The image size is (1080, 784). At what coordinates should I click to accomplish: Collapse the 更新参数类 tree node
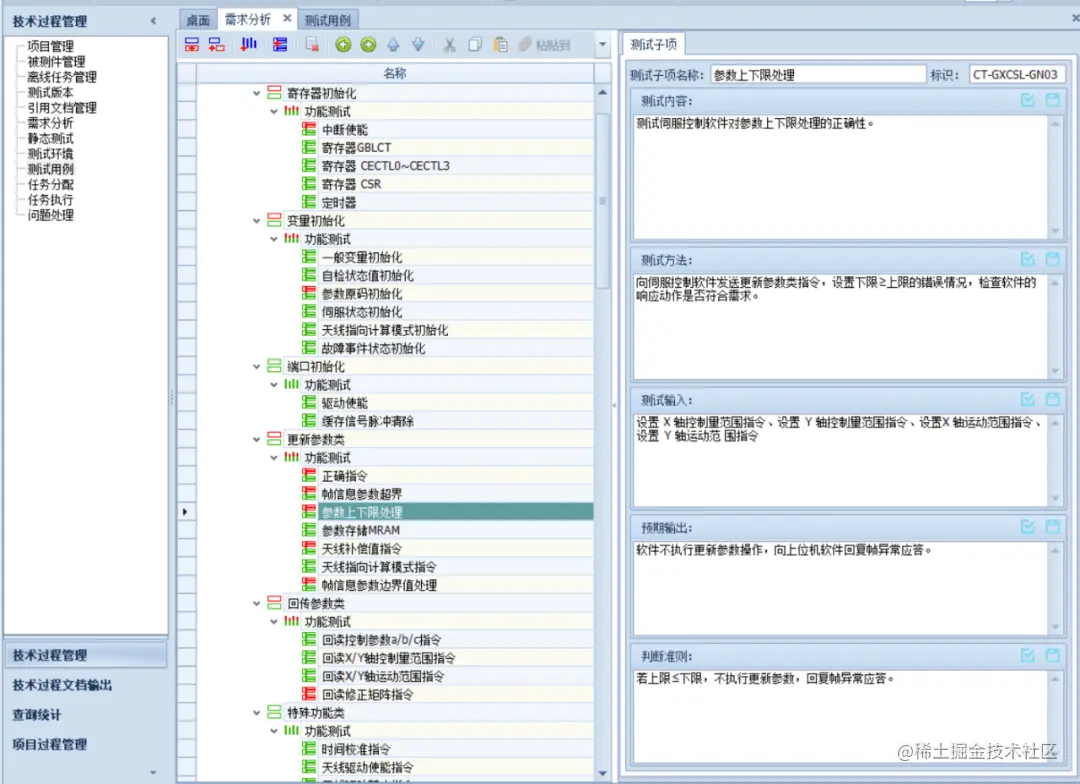tap(256, 439)
